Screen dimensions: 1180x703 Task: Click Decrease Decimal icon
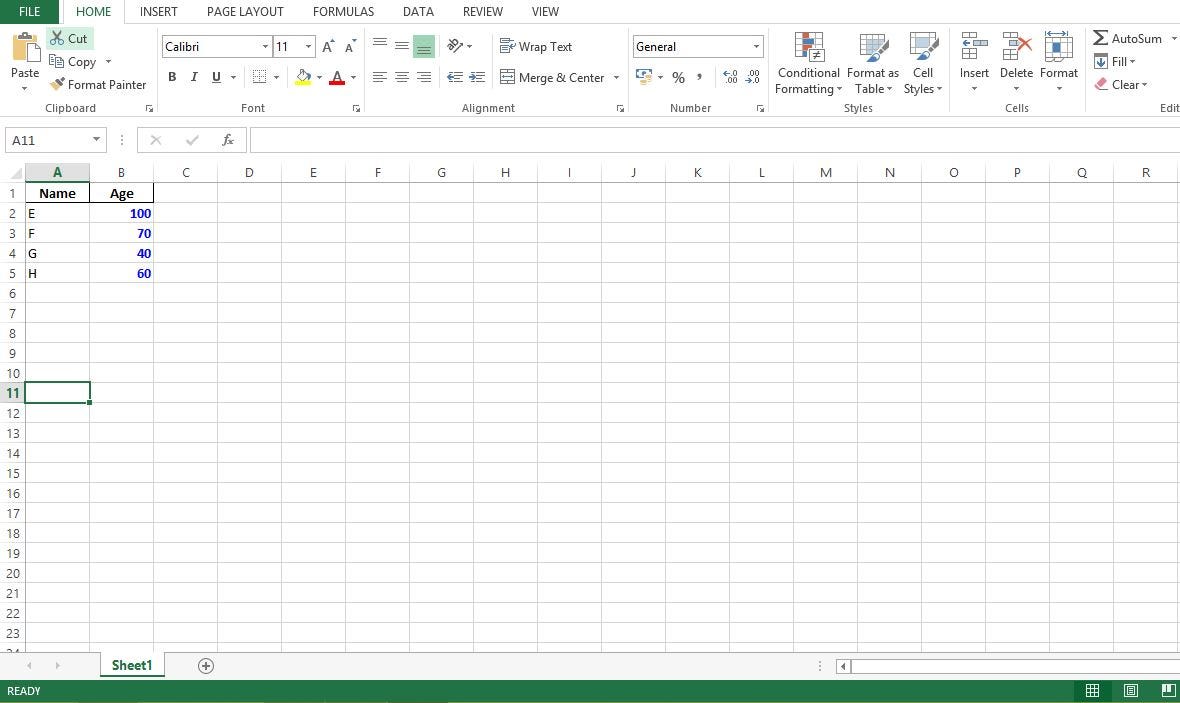tap(752, 77)
